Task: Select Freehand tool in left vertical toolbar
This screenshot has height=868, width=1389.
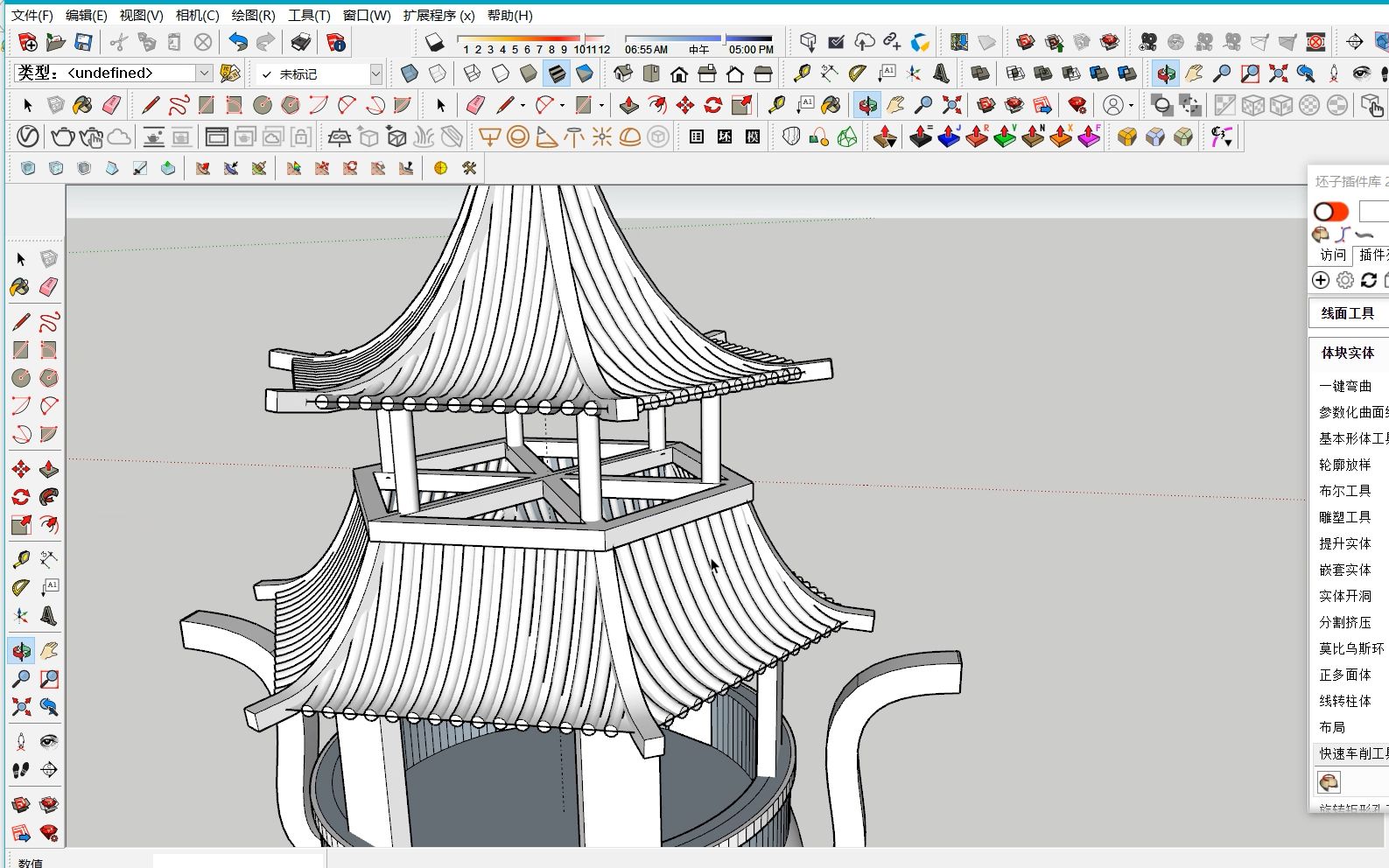Action: tap(49, 322)
